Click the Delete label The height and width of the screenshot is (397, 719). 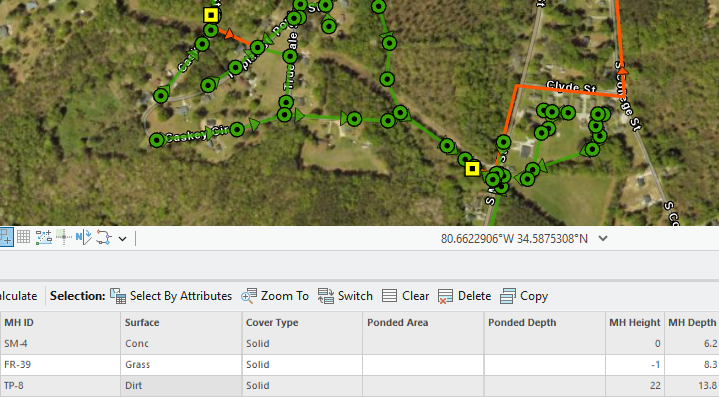pos(474,296)
